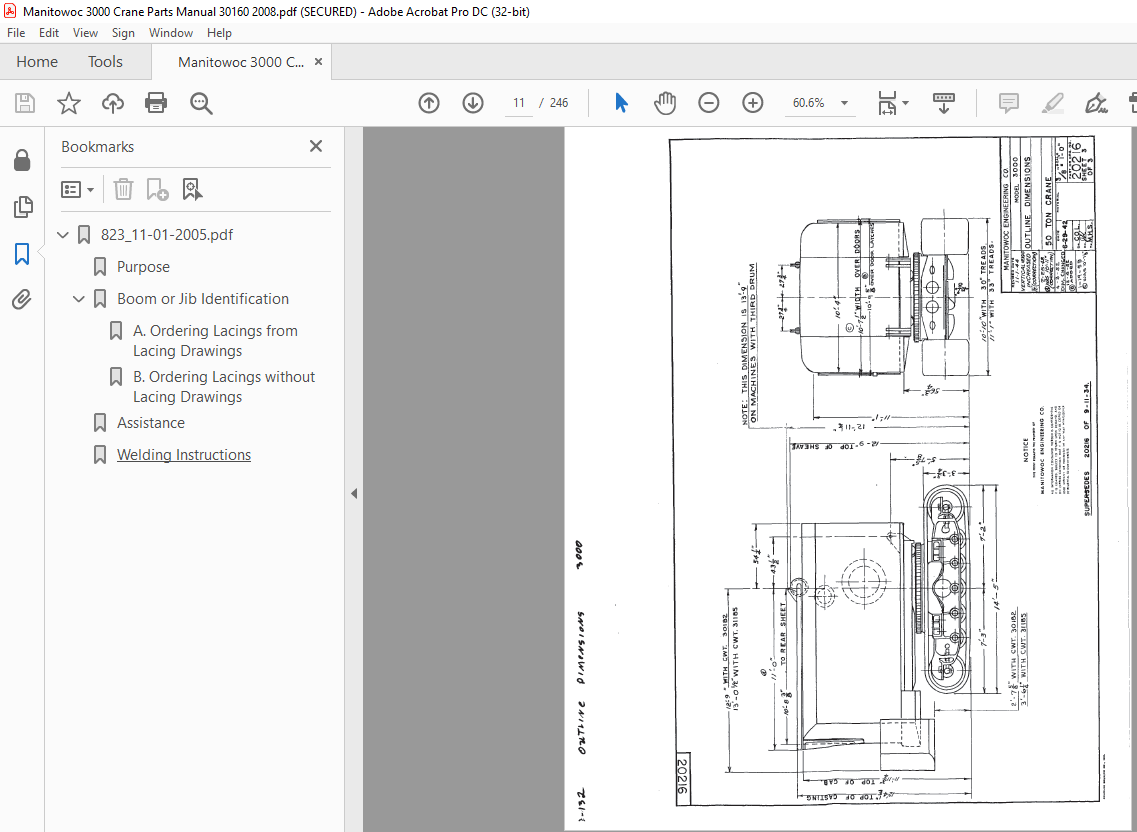This screenshot has width=1137, height=832.
Task: Select the highlight text tool
Action: [x=1052, y=103]
